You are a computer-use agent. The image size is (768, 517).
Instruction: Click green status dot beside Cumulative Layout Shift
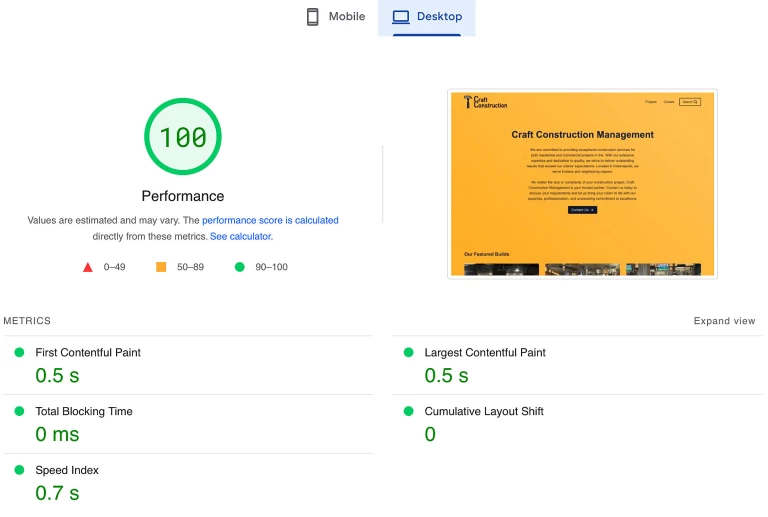(x=408, y=411)
